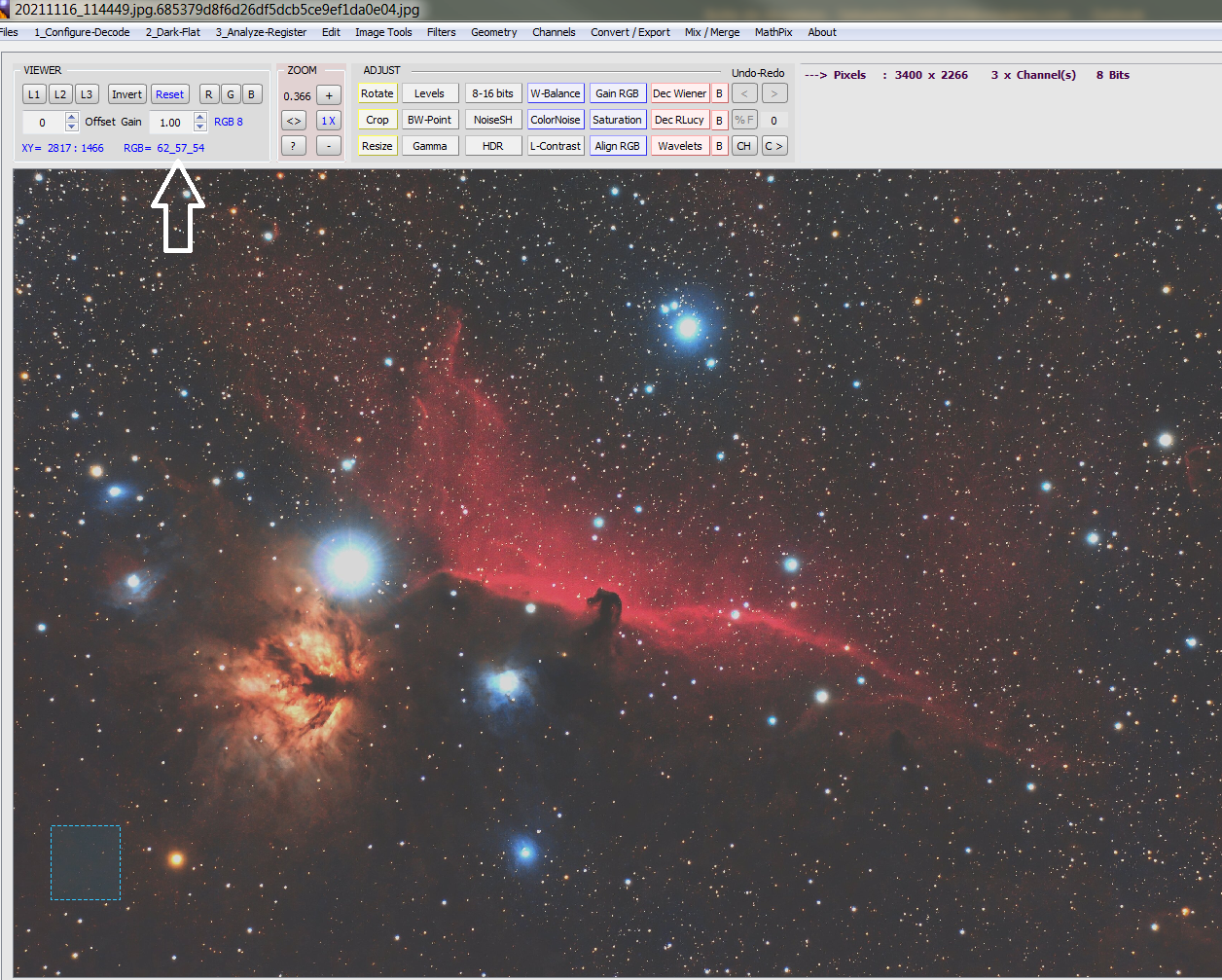Image resolution: width=1222 pixels, height=980 pixels.
Task: Open the 3_Analyze-Register menu
Action: point(261,32)
